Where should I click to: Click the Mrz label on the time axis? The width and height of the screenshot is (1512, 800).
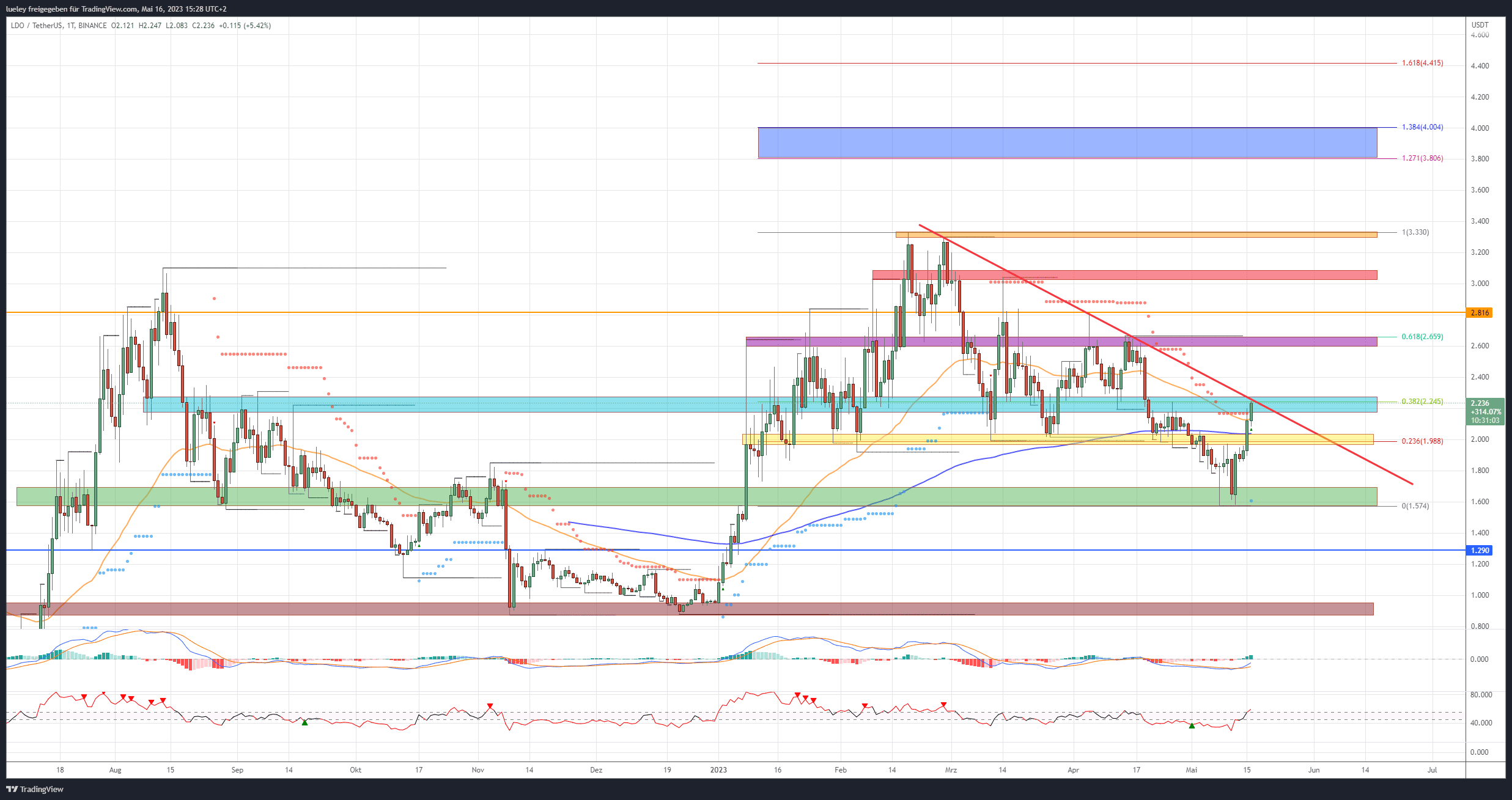tap(951, 770)
